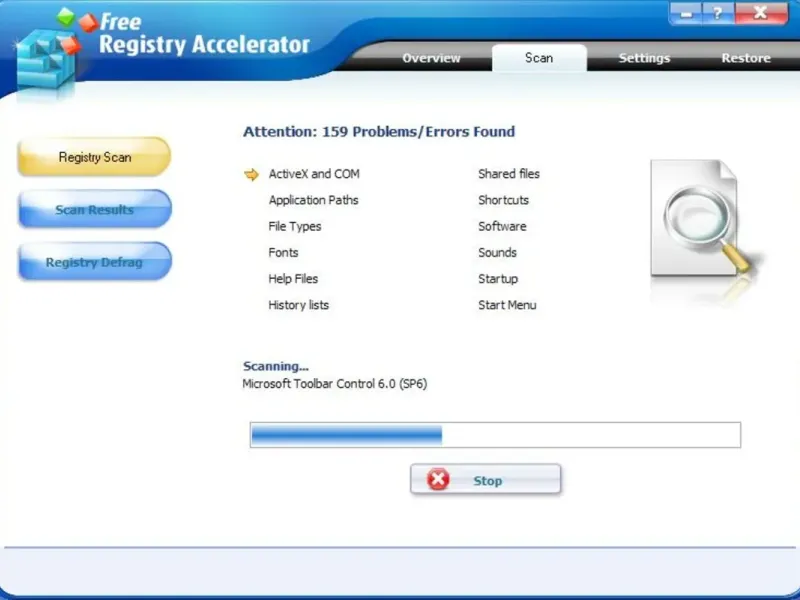Click the Start Menu category
Viewport: 800px width, 600px height.
coord(507,305)
